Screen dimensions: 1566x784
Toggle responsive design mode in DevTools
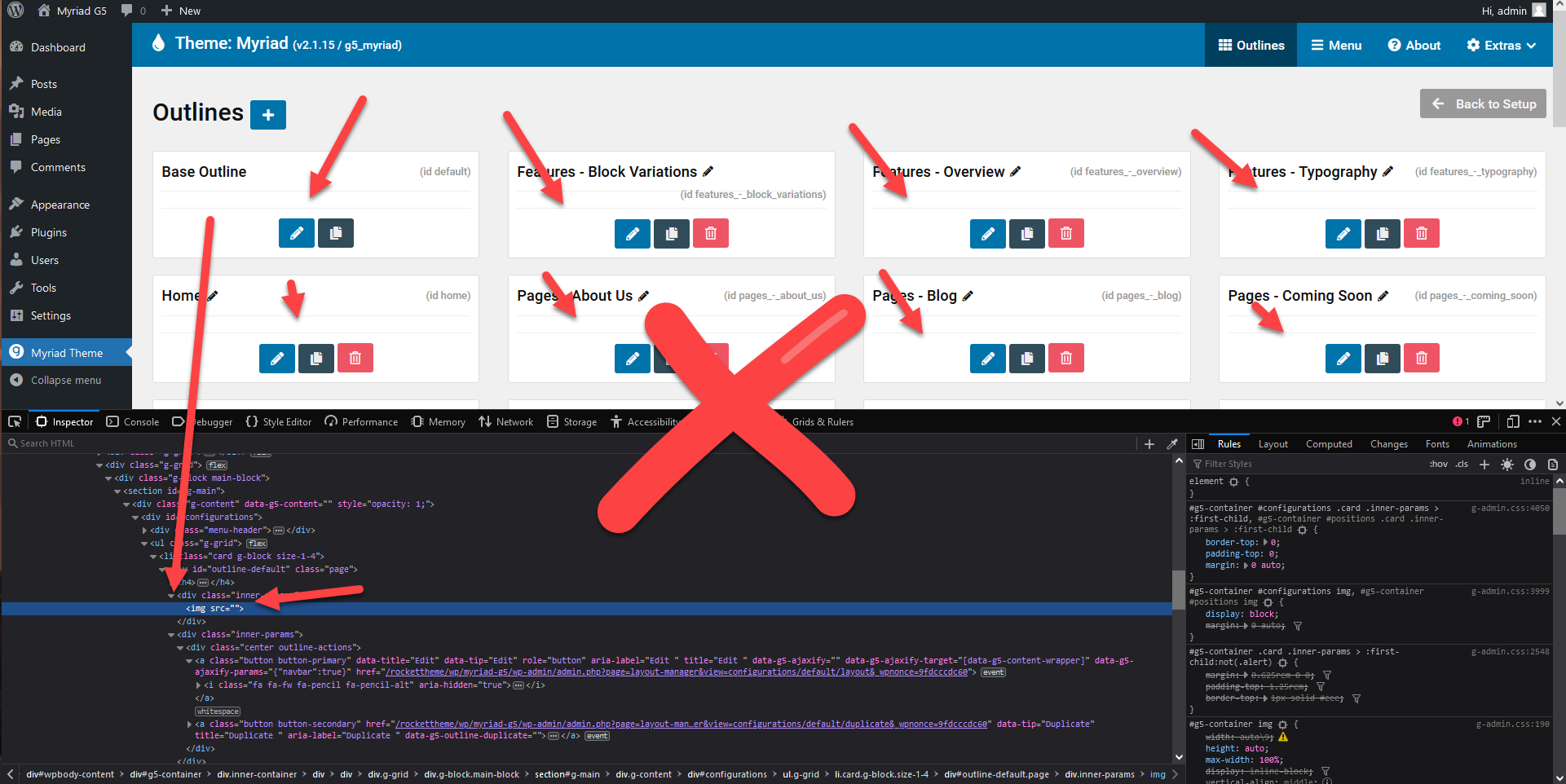click(x=1513, y=421)
